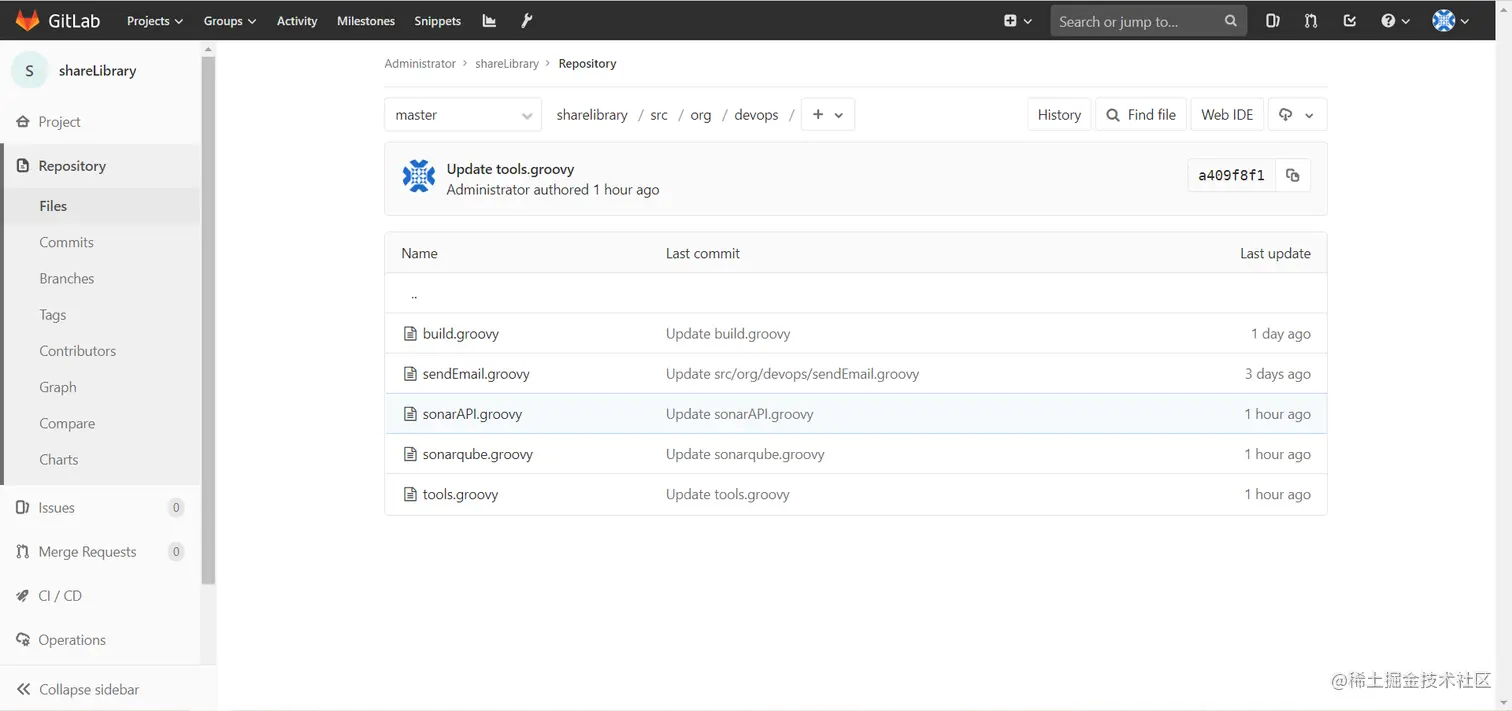Open last commit Update build.groovy

pyautogui.click(x=728, y=334)
